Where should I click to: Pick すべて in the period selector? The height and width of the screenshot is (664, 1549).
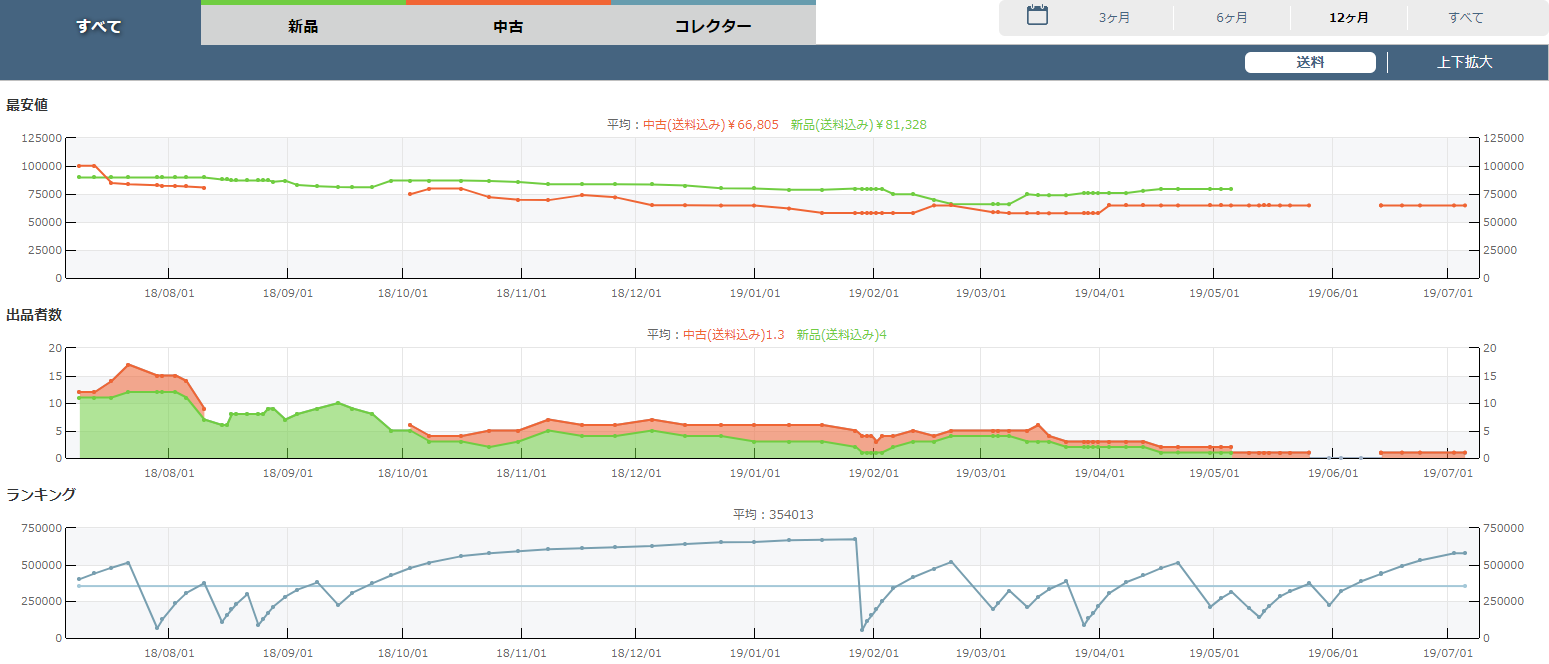click(1465, 18)
